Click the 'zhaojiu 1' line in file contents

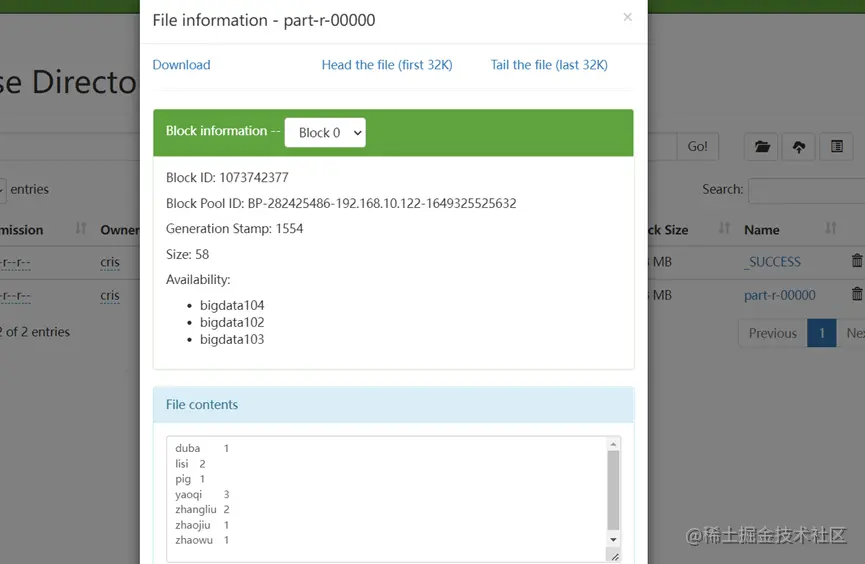202,525
